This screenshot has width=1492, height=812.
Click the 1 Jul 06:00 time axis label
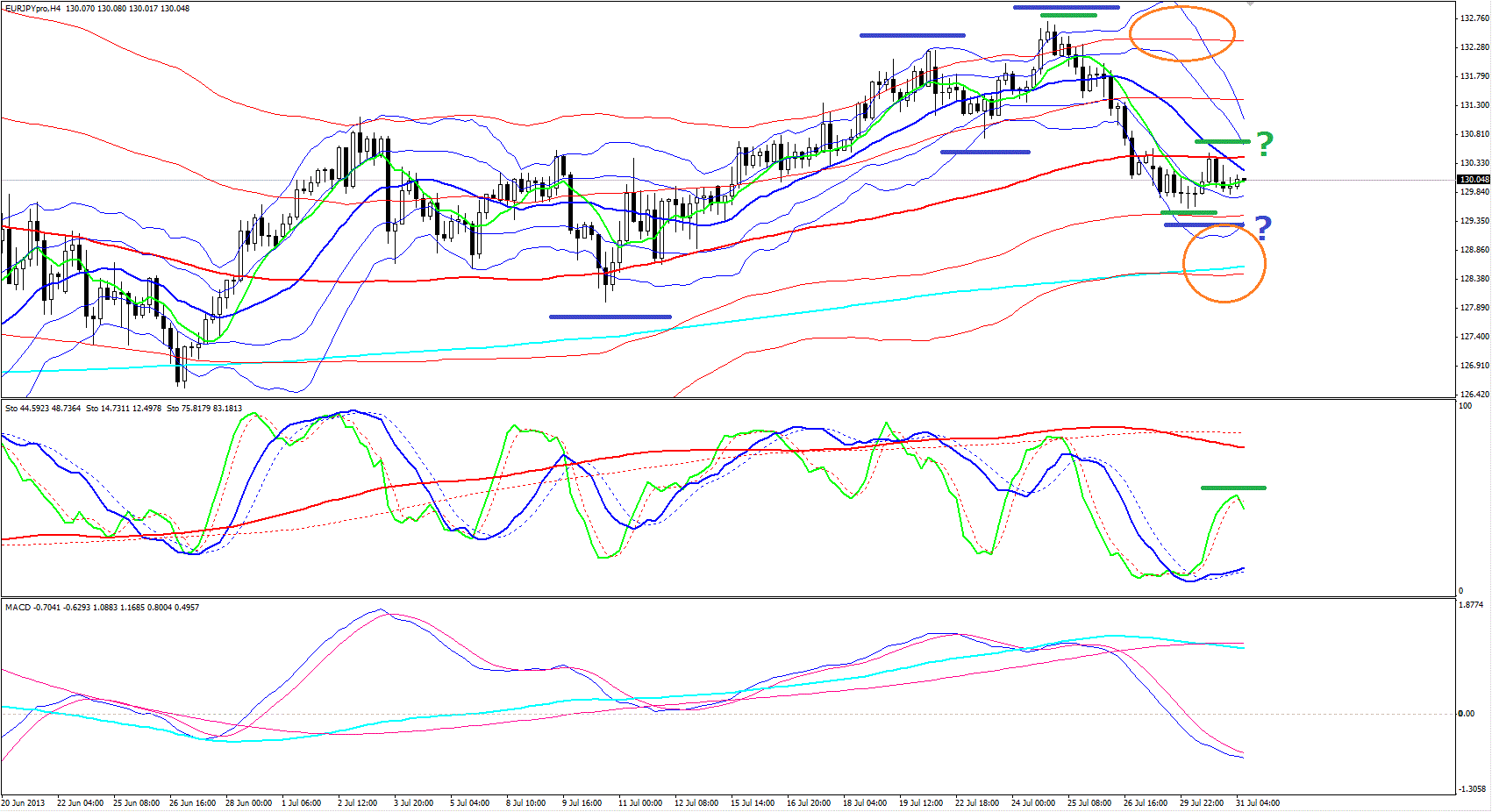[x=301, y=802]
